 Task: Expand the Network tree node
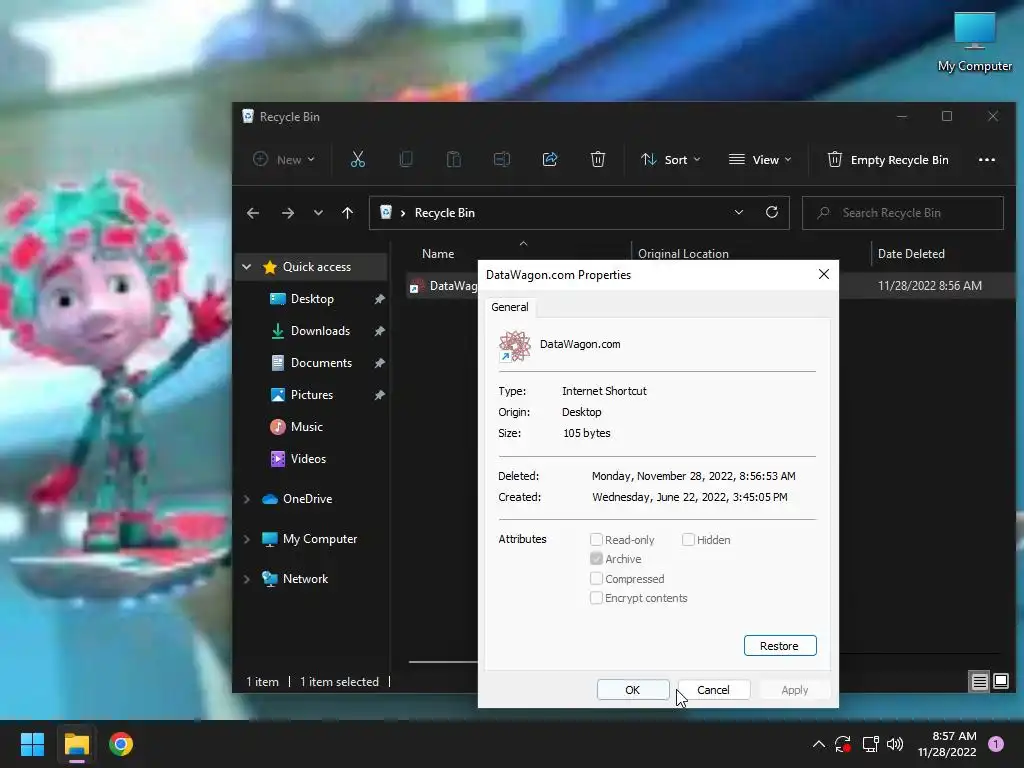(x=247, y=579)
